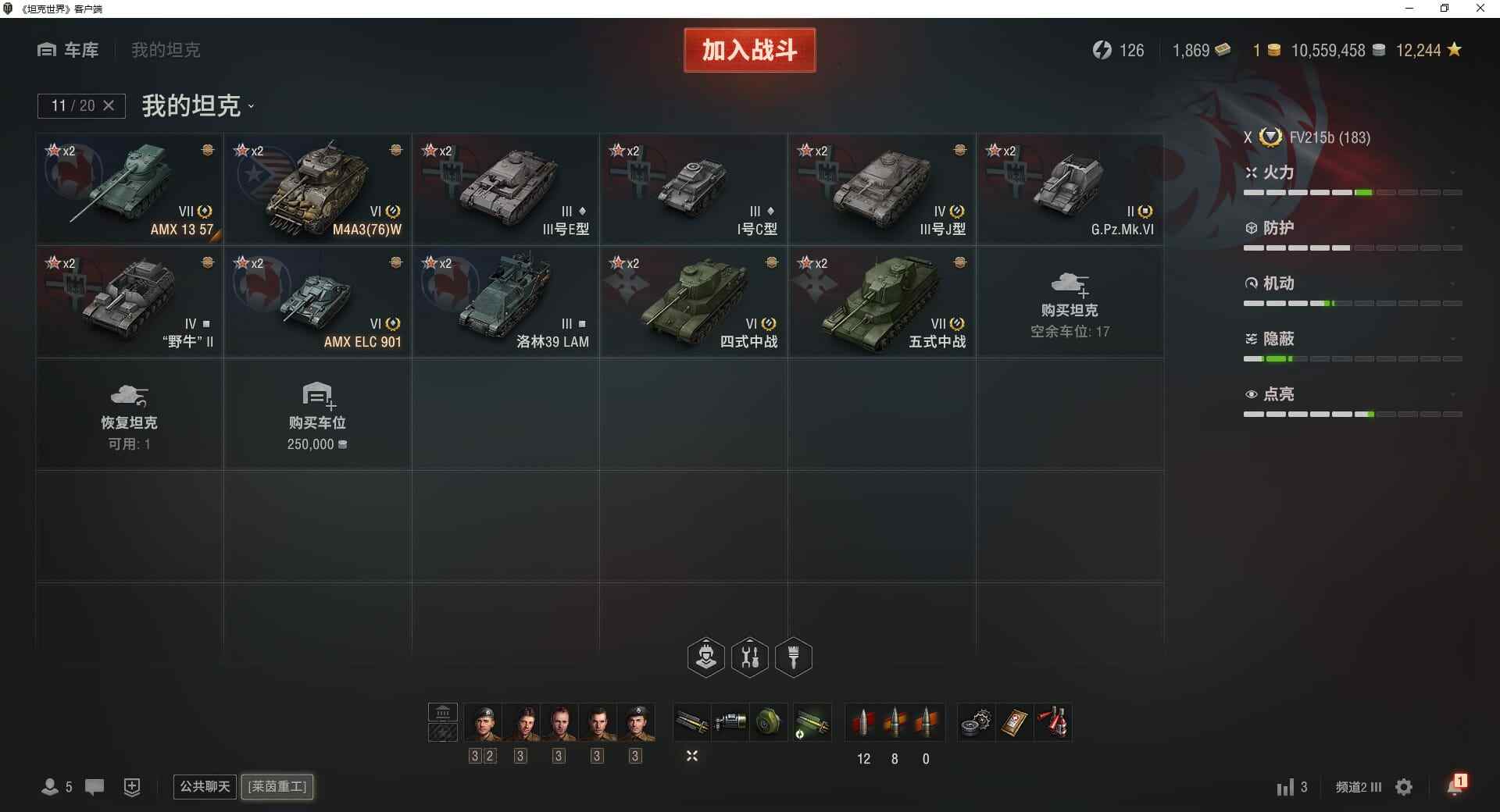Open the crew management hexagon icon

(705, 657)
